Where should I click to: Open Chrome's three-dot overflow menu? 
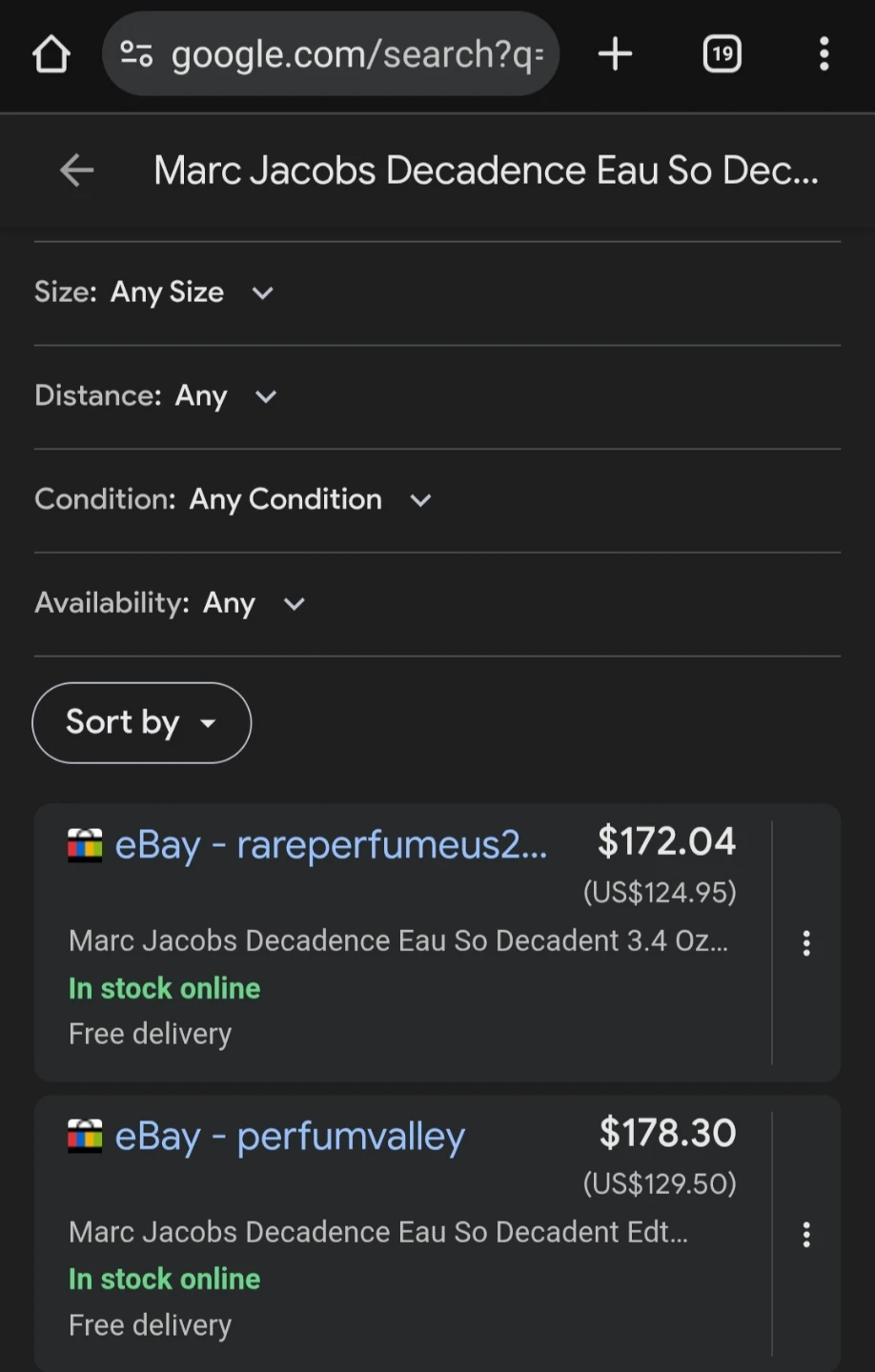[x=824, y=54]
